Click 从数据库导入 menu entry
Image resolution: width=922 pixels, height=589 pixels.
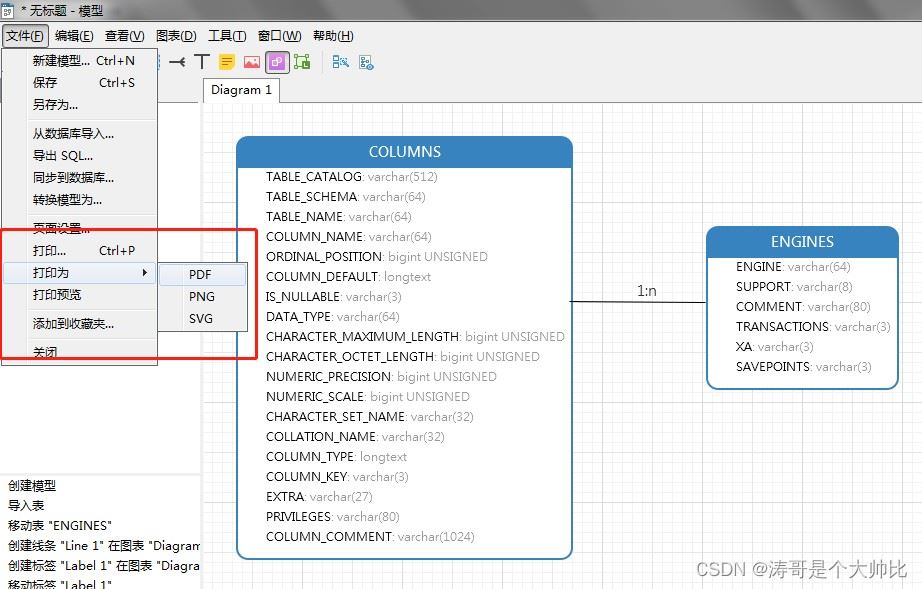[x=73, y=133]
